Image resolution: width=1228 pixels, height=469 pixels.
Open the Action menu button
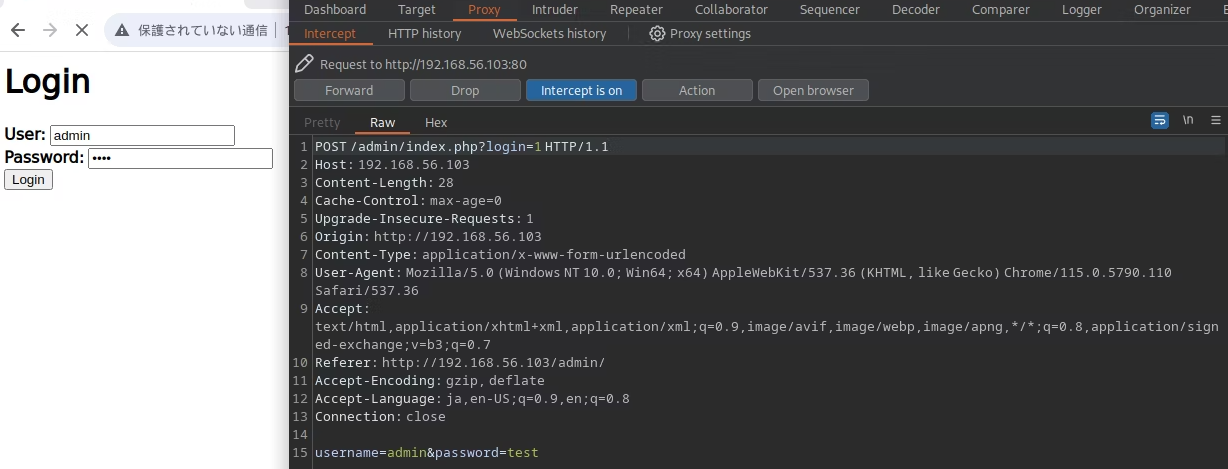tap(697, 90)
